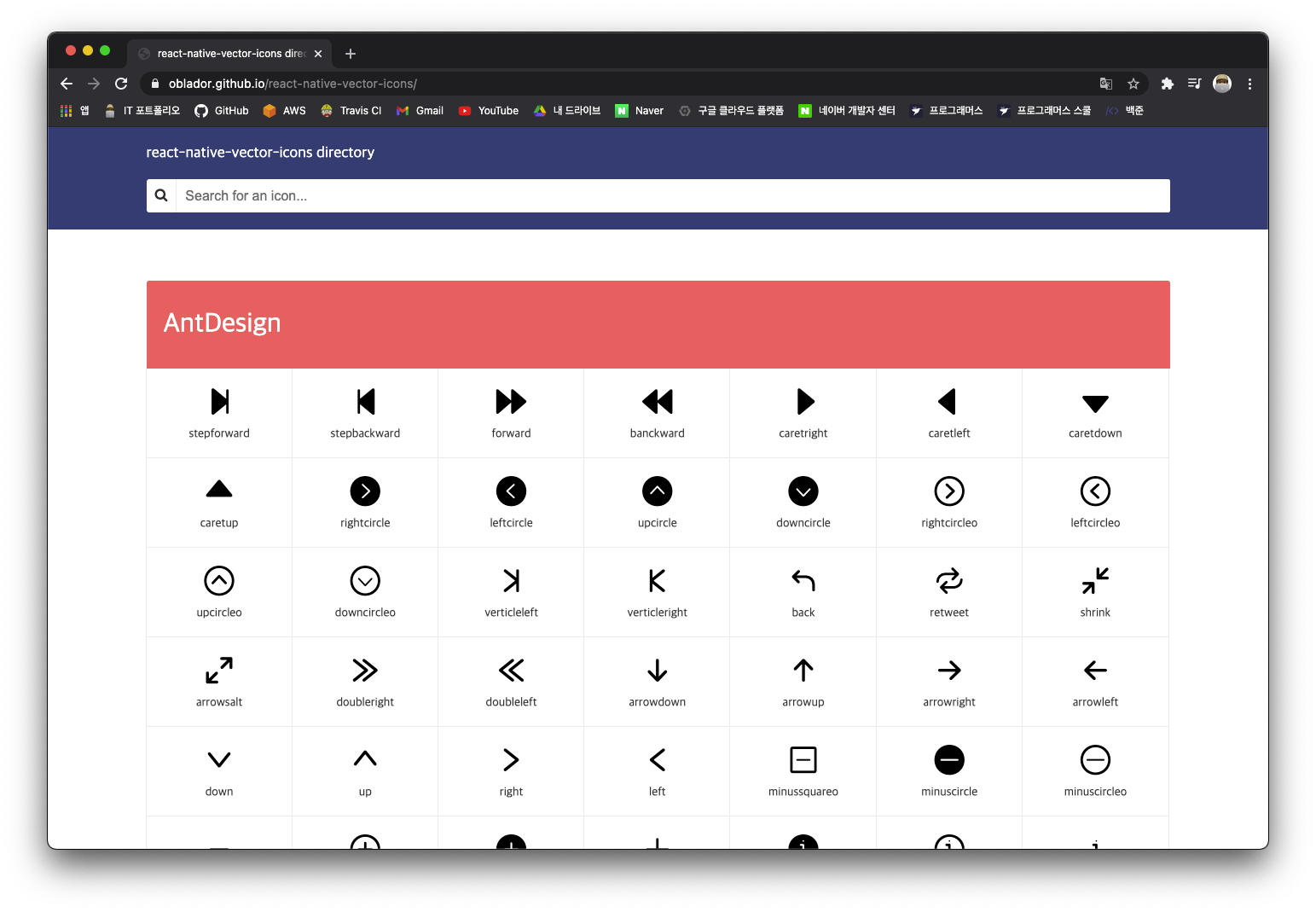Open the IT 포트폴리오 bookmark

(x=142, y=111)
